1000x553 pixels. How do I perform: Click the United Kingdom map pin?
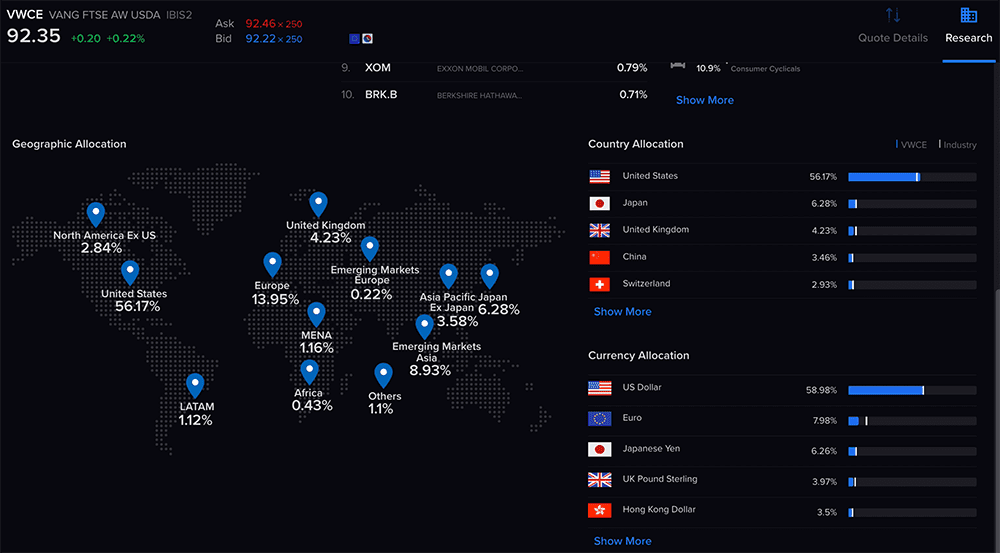pyautogui.click(x=319, y=204)
